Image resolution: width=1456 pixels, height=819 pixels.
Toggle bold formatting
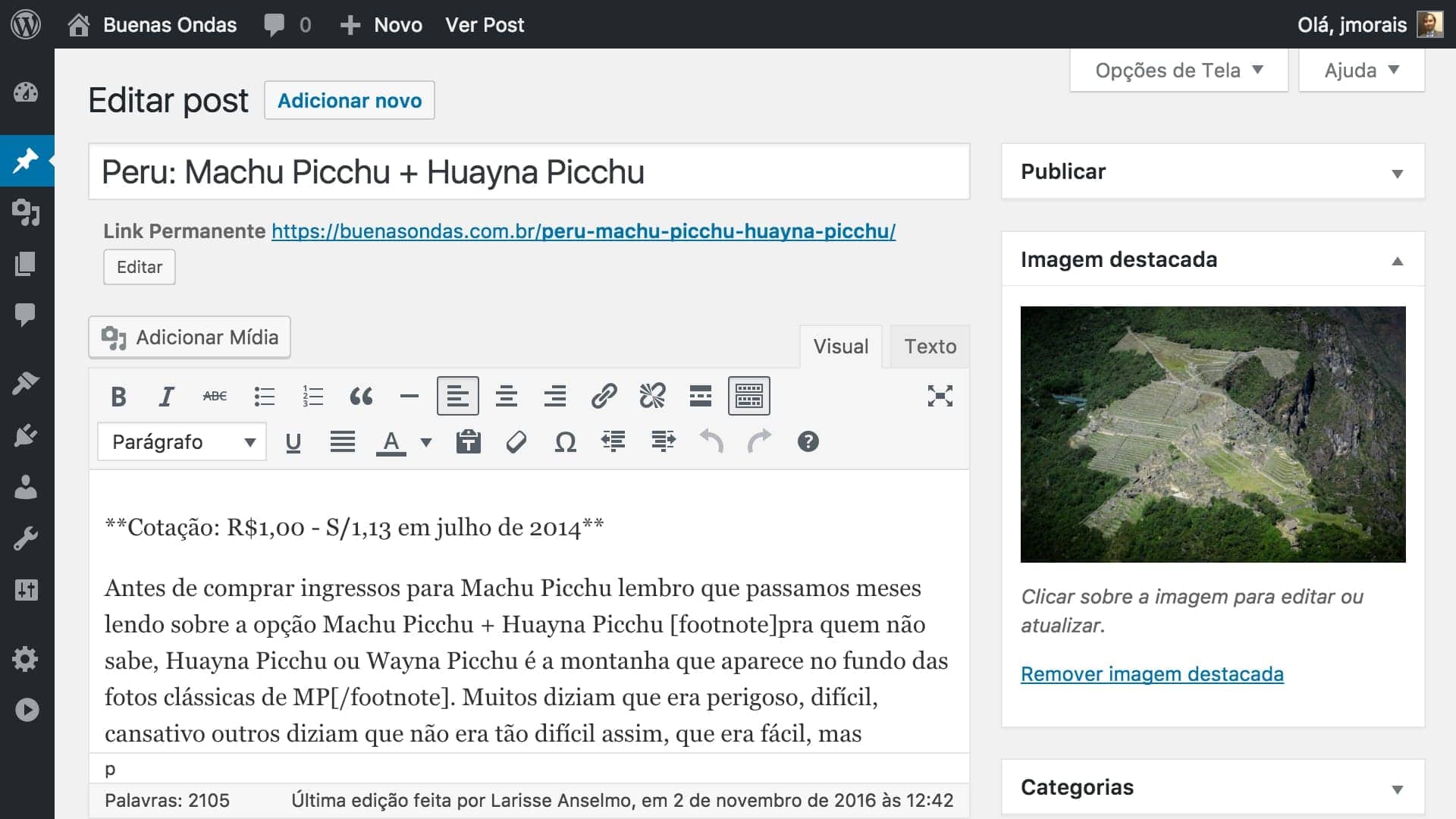118,396
